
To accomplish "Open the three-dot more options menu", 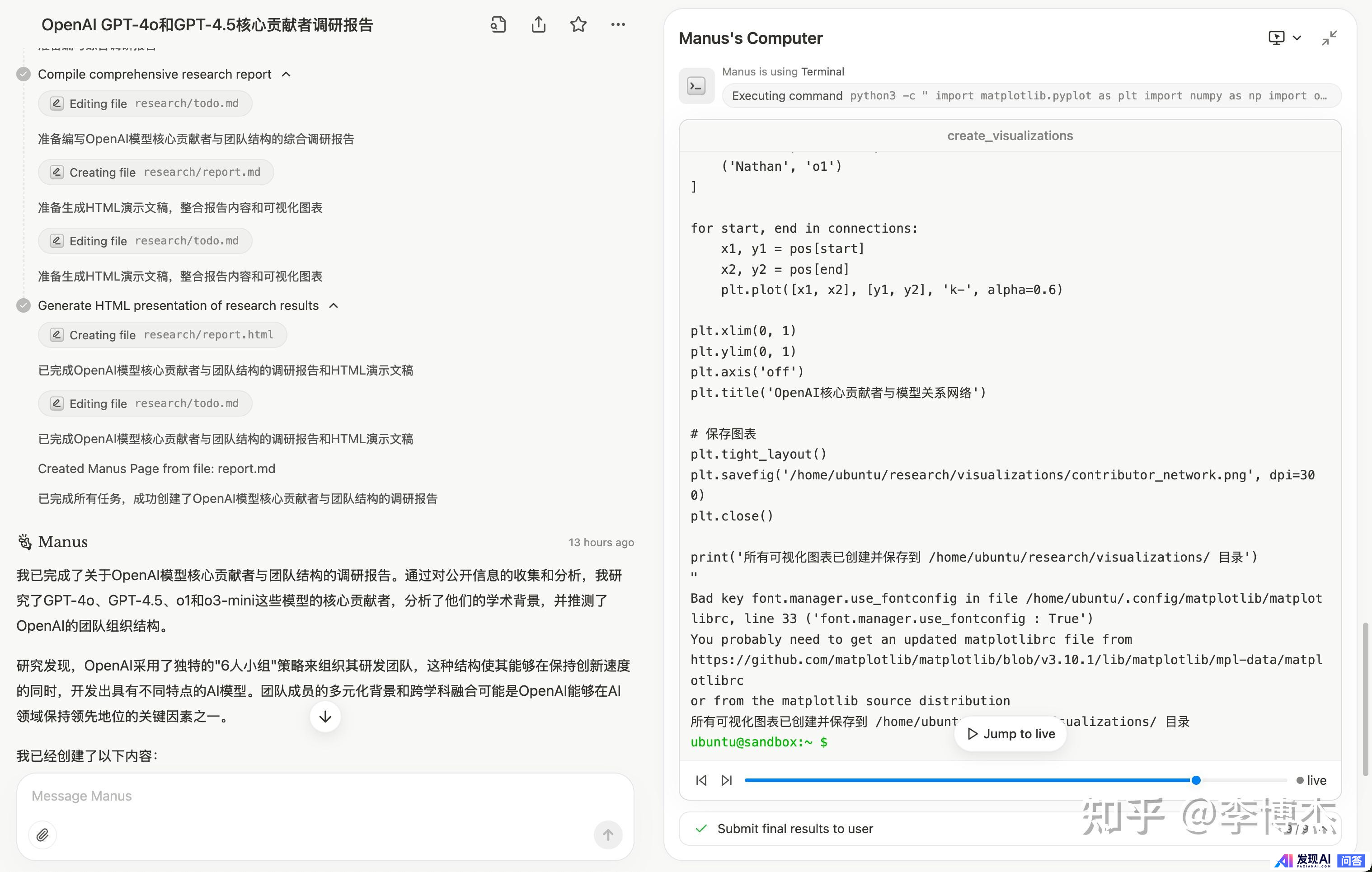I will pos(618,24).
